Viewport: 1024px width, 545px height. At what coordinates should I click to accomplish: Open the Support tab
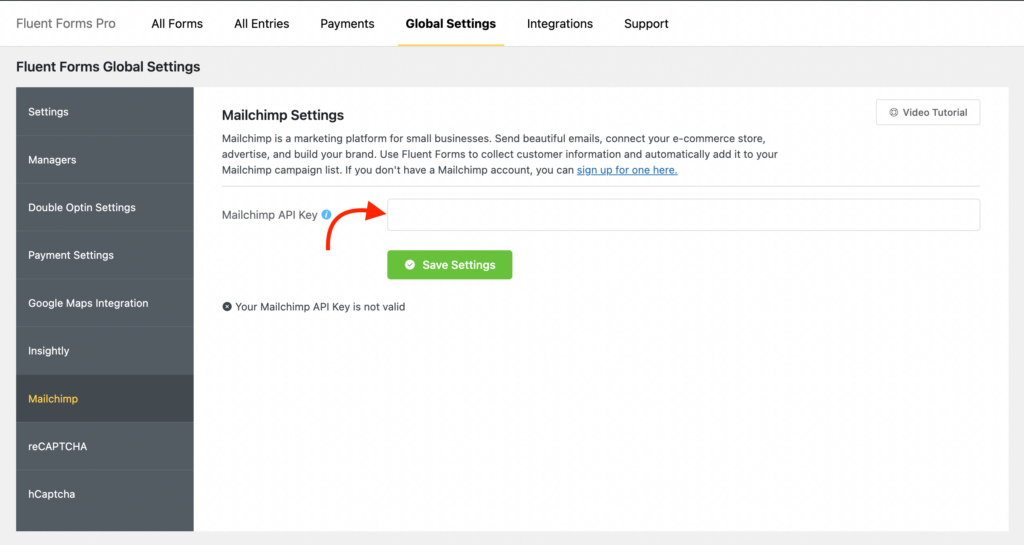click(x=646, y=23)
